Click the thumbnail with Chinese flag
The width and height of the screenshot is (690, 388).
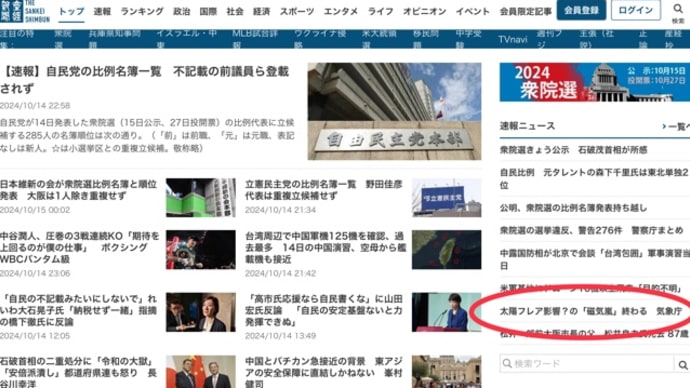[201, 372]
